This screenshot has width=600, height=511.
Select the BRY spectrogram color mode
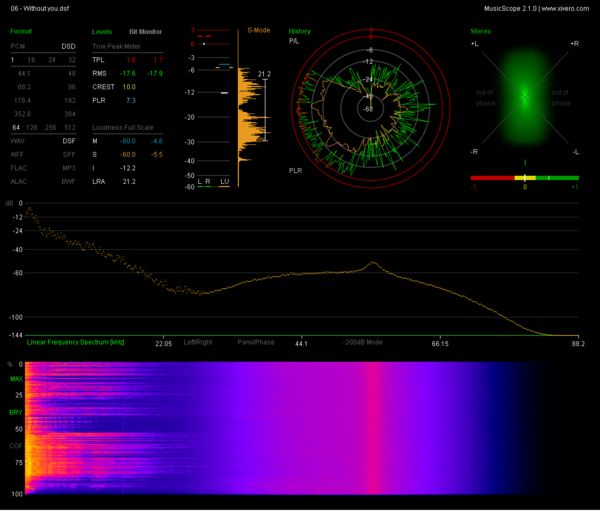tap(16, 412)
